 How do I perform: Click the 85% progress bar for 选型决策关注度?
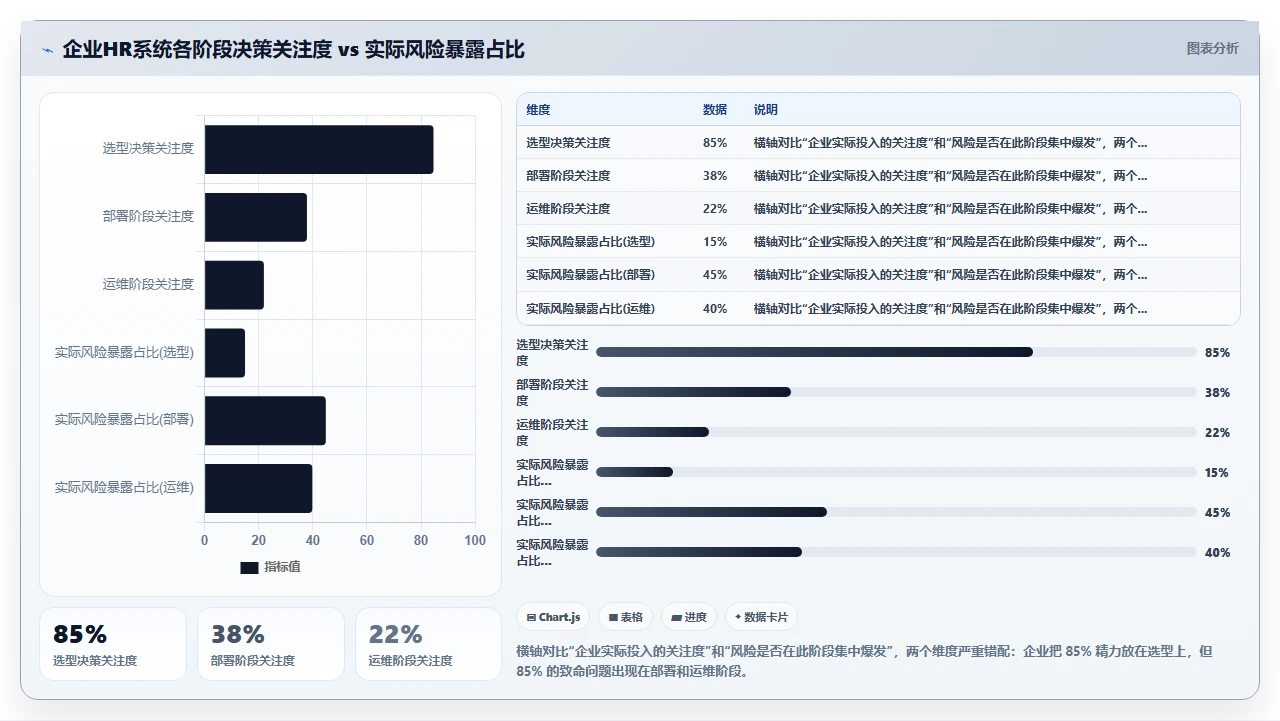(896, 352)
